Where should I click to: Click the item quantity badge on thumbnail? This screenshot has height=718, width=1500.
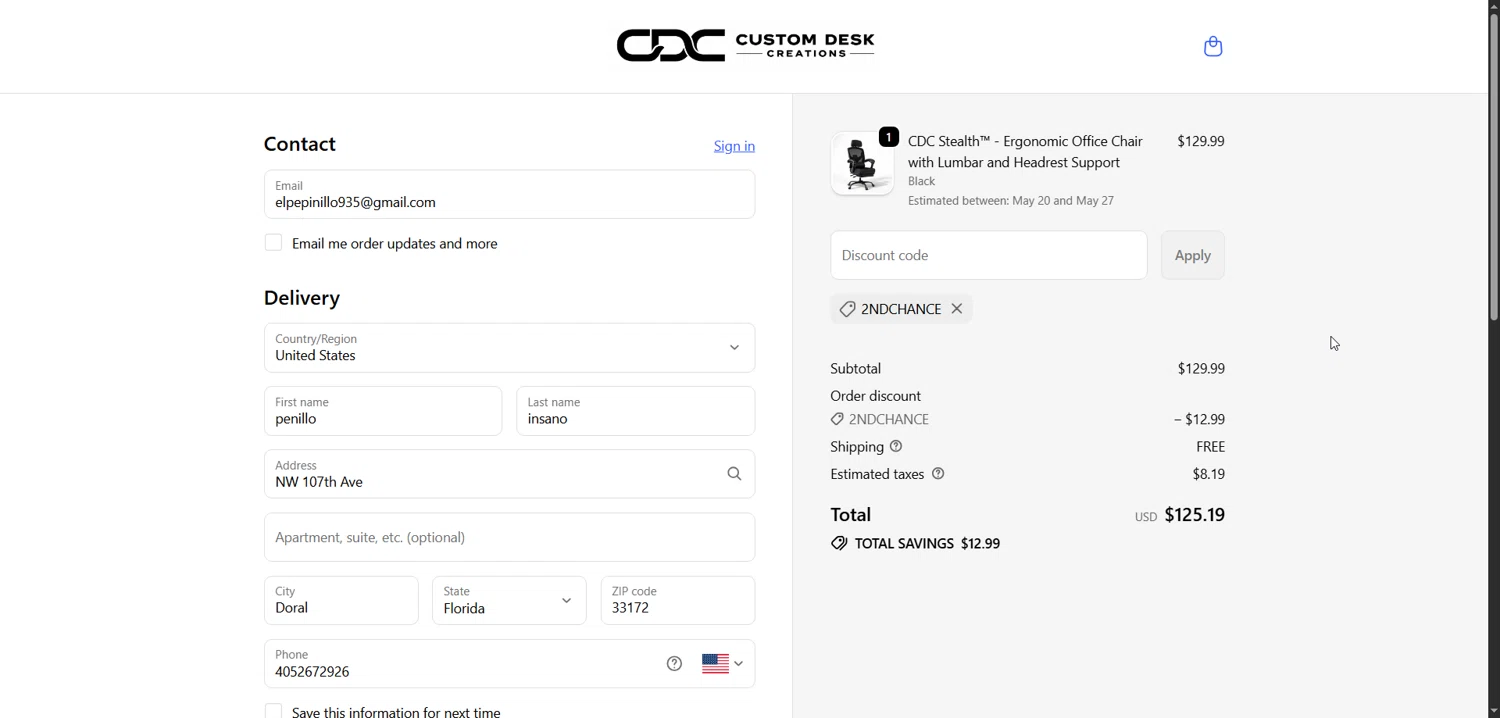coord(888,137)
